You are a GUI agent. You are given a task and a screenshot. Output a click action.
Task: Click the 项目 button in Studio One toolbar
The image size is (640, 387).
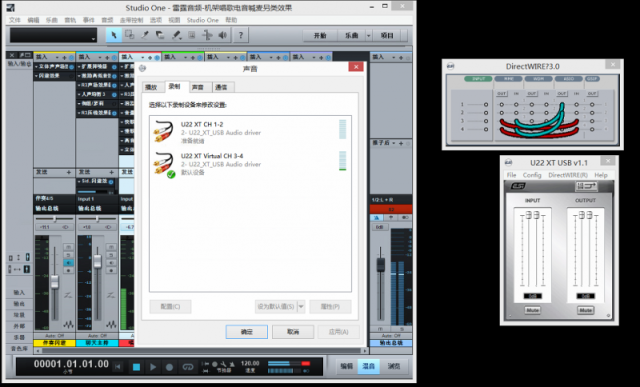point(387,36)
